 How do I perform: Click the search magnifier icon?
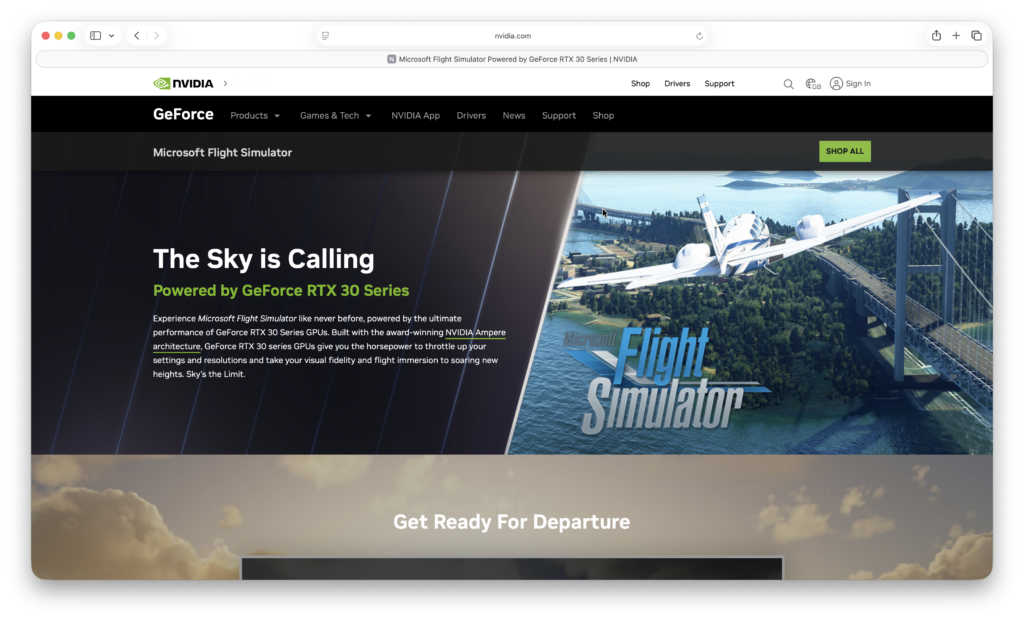pos(788,84)
